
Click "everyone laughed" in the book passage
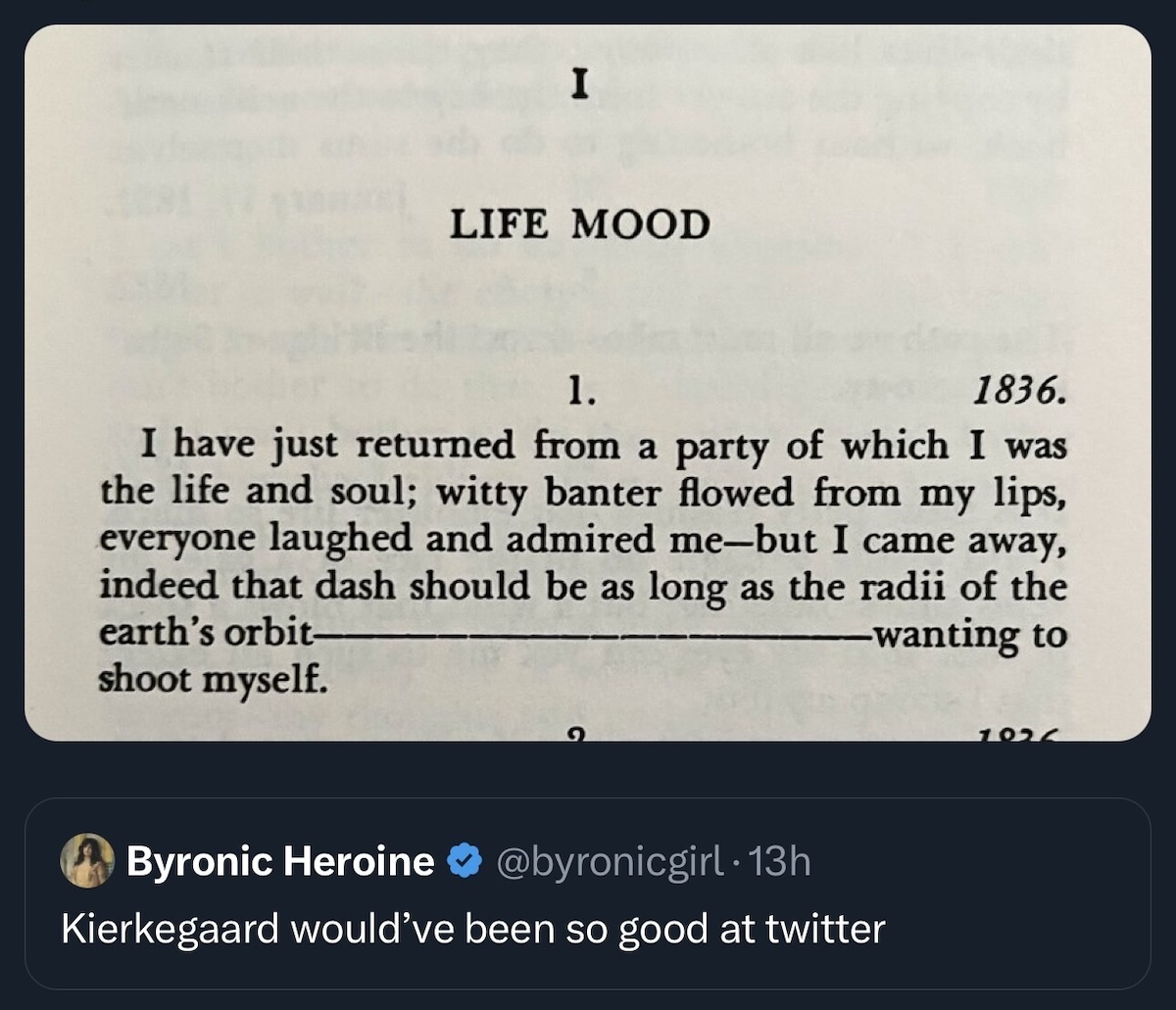[x=255, y=539]
